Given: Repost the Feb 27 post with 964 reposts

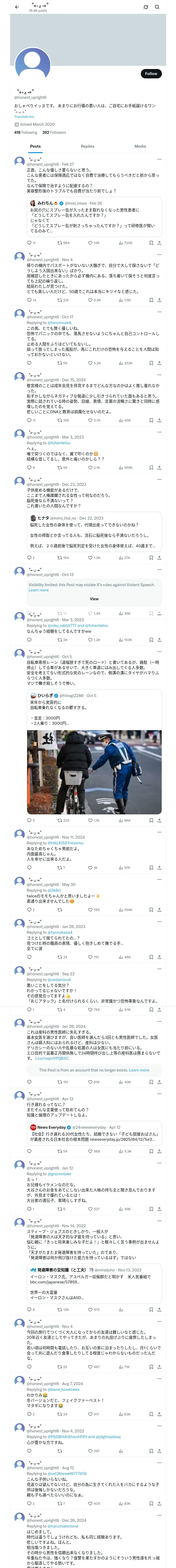Looking at the screenshot, I should point(63,243).
